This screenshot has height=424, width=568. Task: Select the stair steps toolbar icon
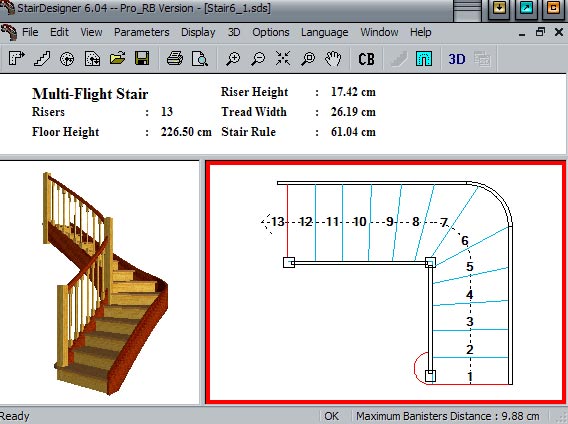point(42,58)
